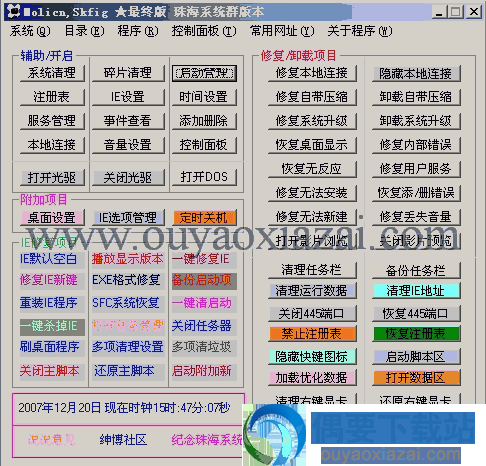486x466 pixels.
Task: Click the 一键杀掉IE button
Action: pyautogui.click(x=52, y=326)
